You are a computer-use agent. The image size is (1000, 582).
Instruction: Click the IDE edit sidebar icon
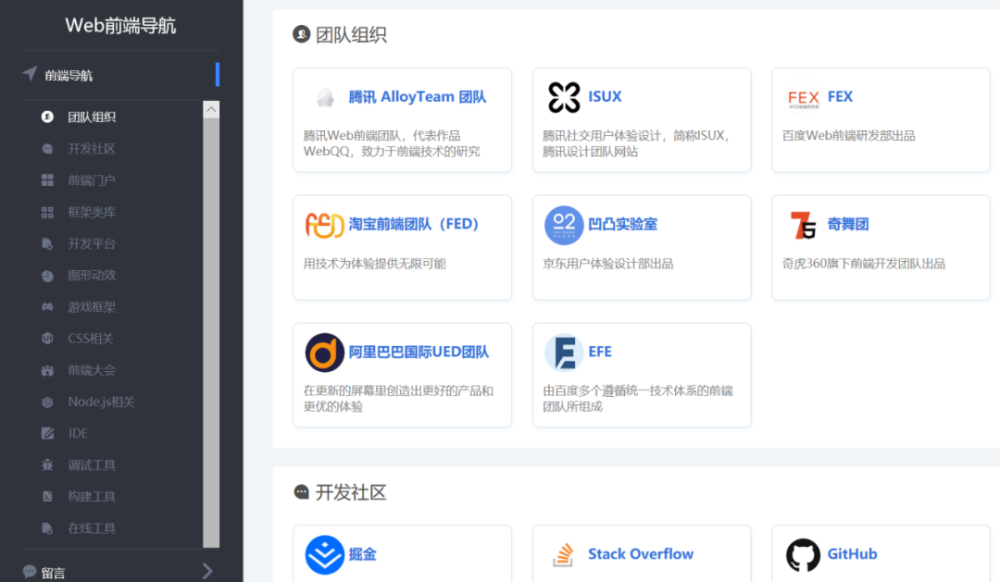coord(47,433)
